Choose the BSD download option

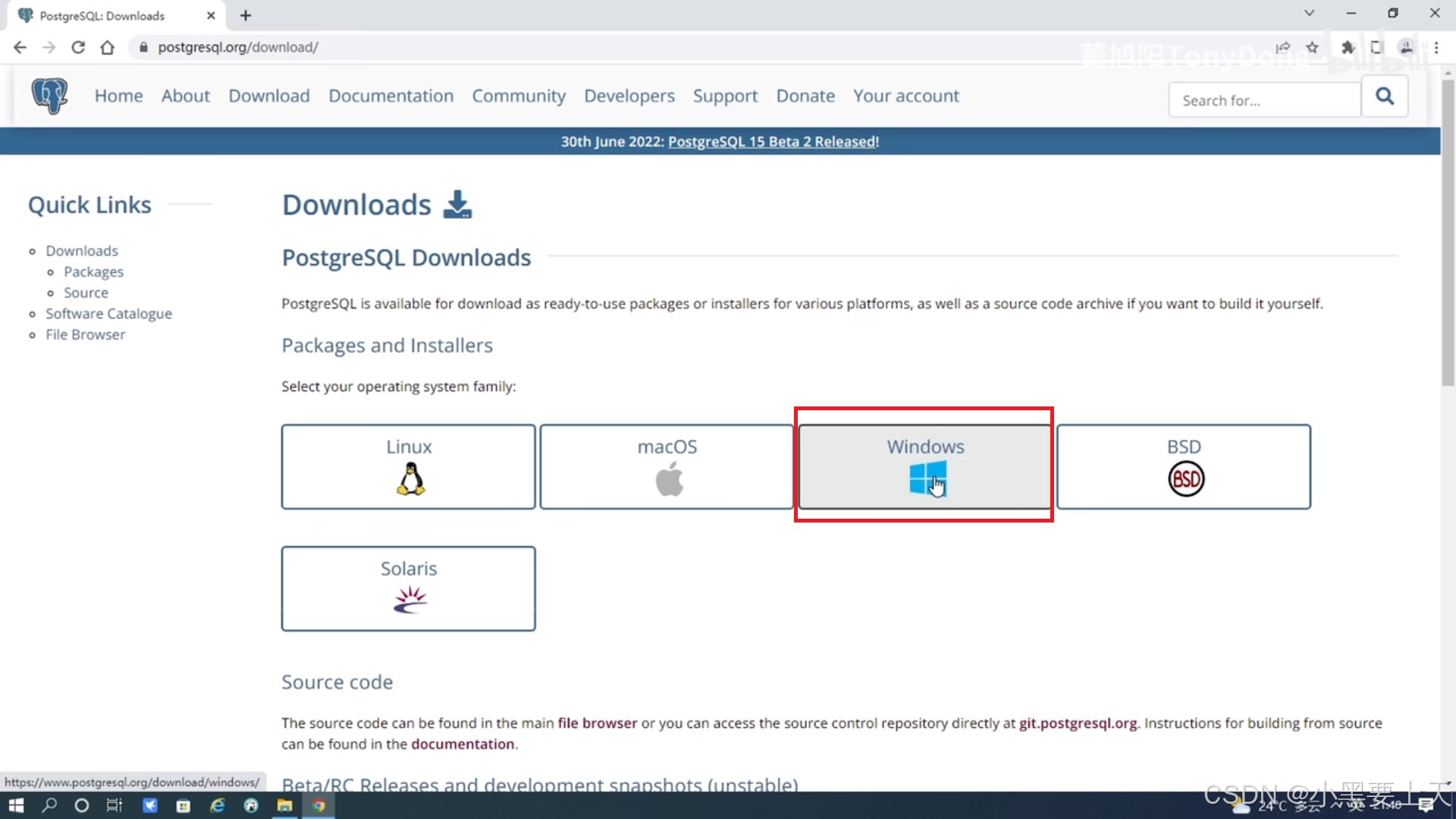click(x=1183, y=466)
